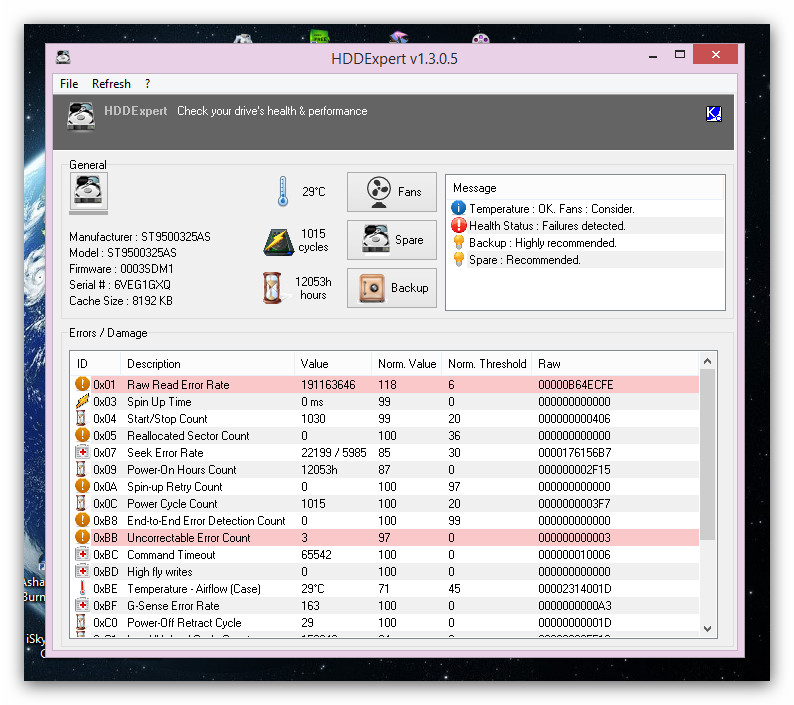The image size is (794, 705).
Task: Sort by the Description column header
Action: point(207,364)
